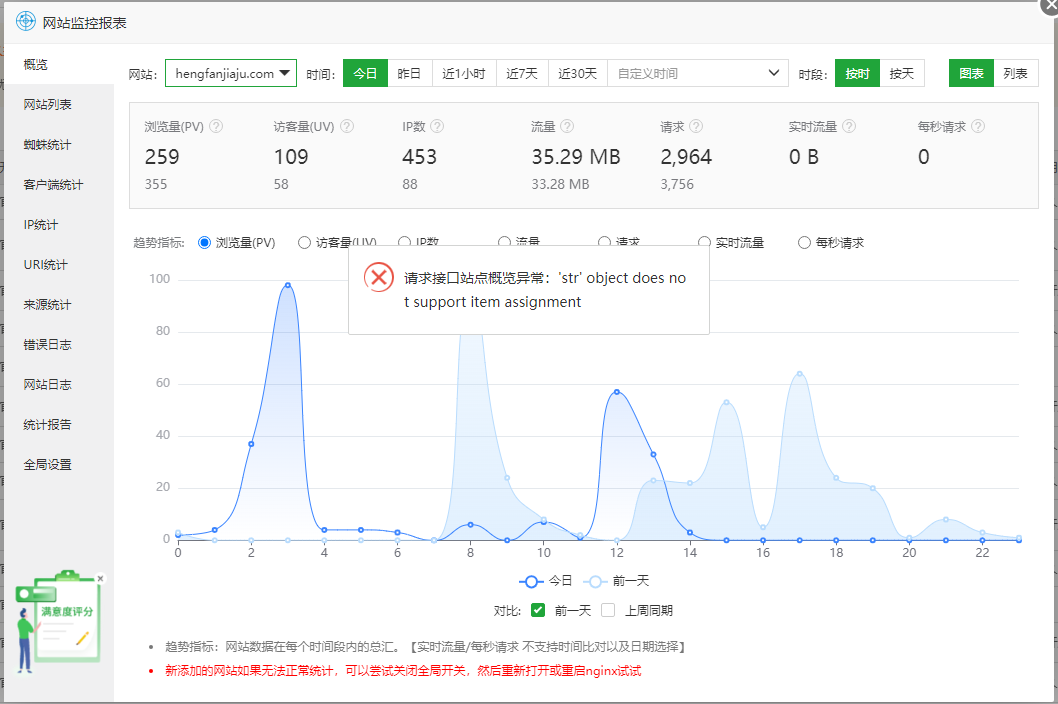Click the help icon beside 访客量(UV)

coord(347,126)
